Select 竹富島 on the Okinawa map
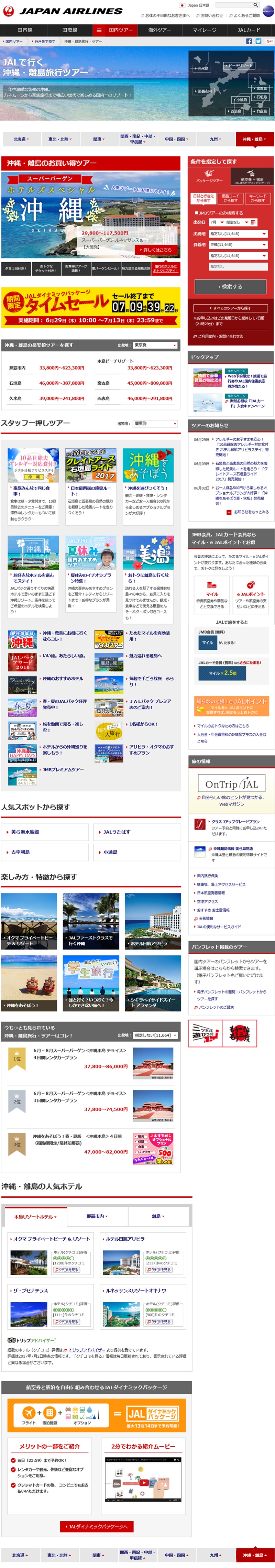This screenshot has width=275, height=1568. click(x=261, y=111)
